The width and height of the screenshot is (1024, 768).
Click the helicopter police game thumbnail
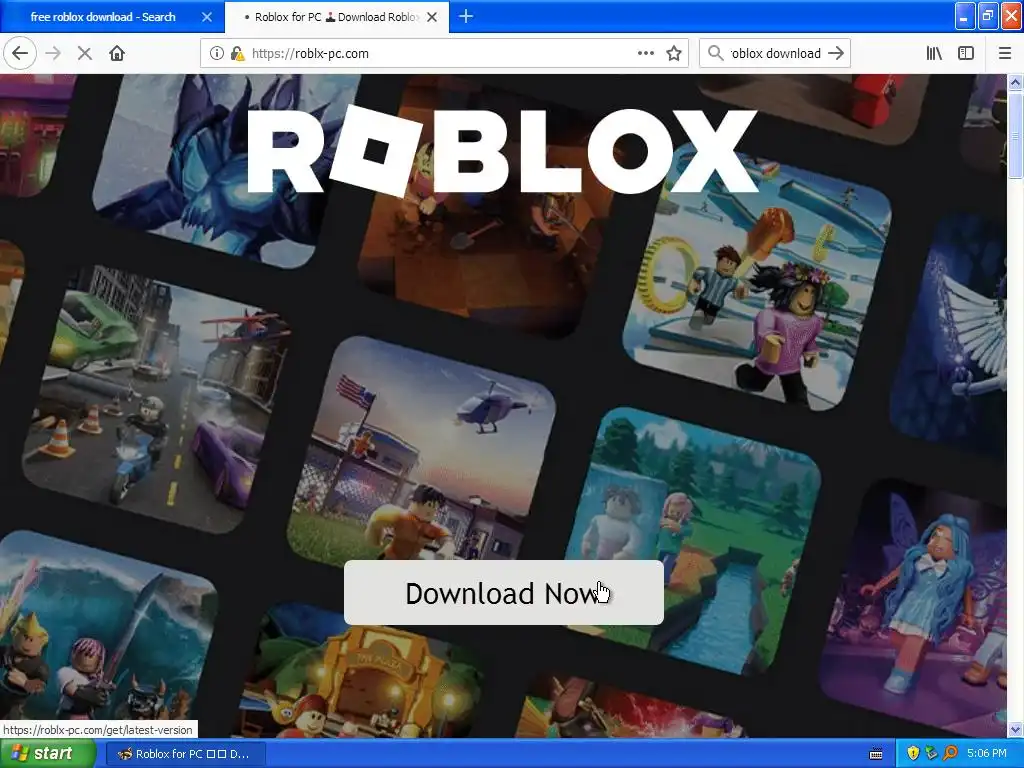tap(422, 451)
